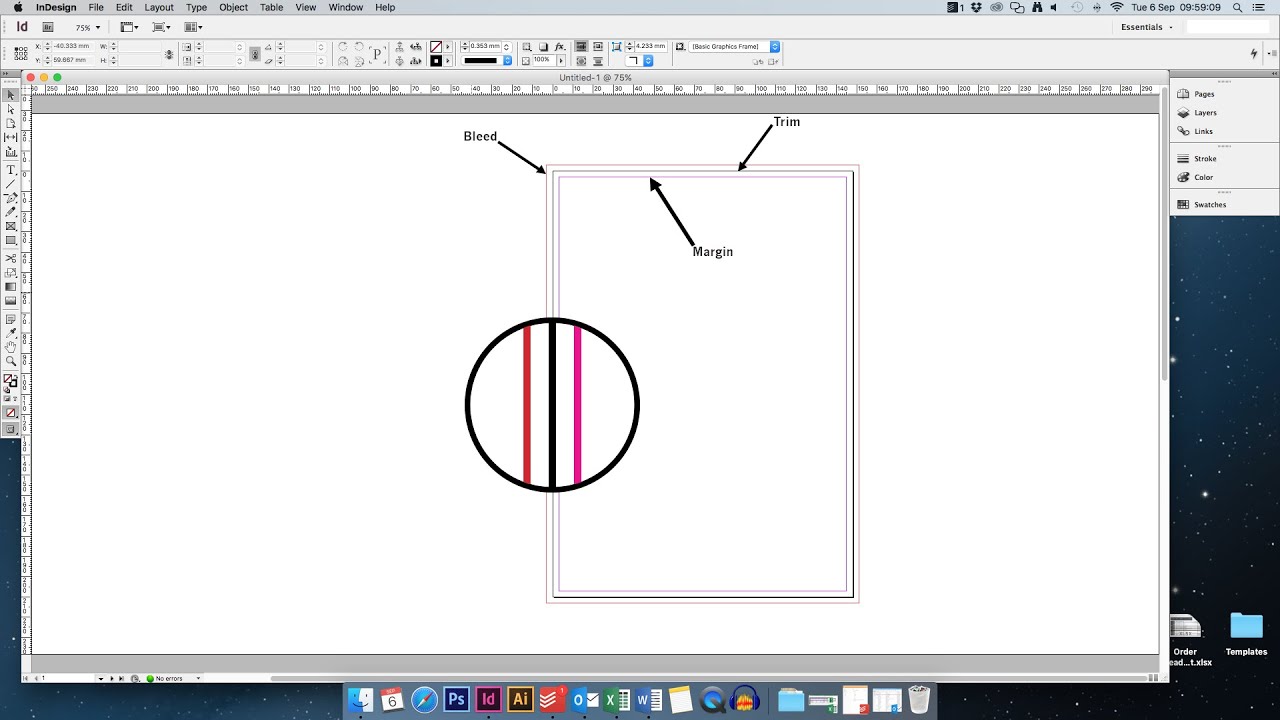The image size is (1280, 720).
Task: Open the Layout menu
Action: pos(159,7)
